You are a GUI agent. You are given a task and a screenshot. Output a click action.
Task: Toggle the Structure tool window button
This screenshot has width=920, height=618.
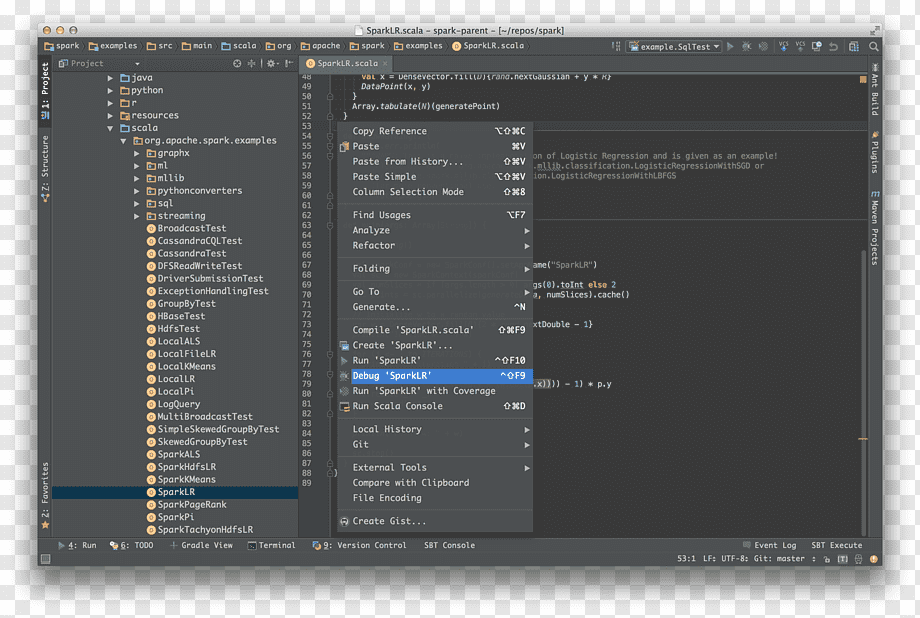[x=45, y=168]
